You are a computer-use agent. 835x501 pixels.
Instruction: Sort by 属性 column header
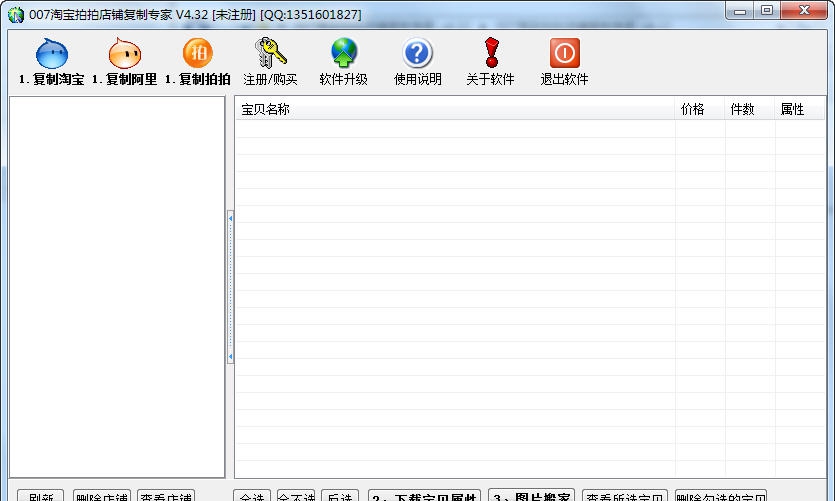point(799,109)
